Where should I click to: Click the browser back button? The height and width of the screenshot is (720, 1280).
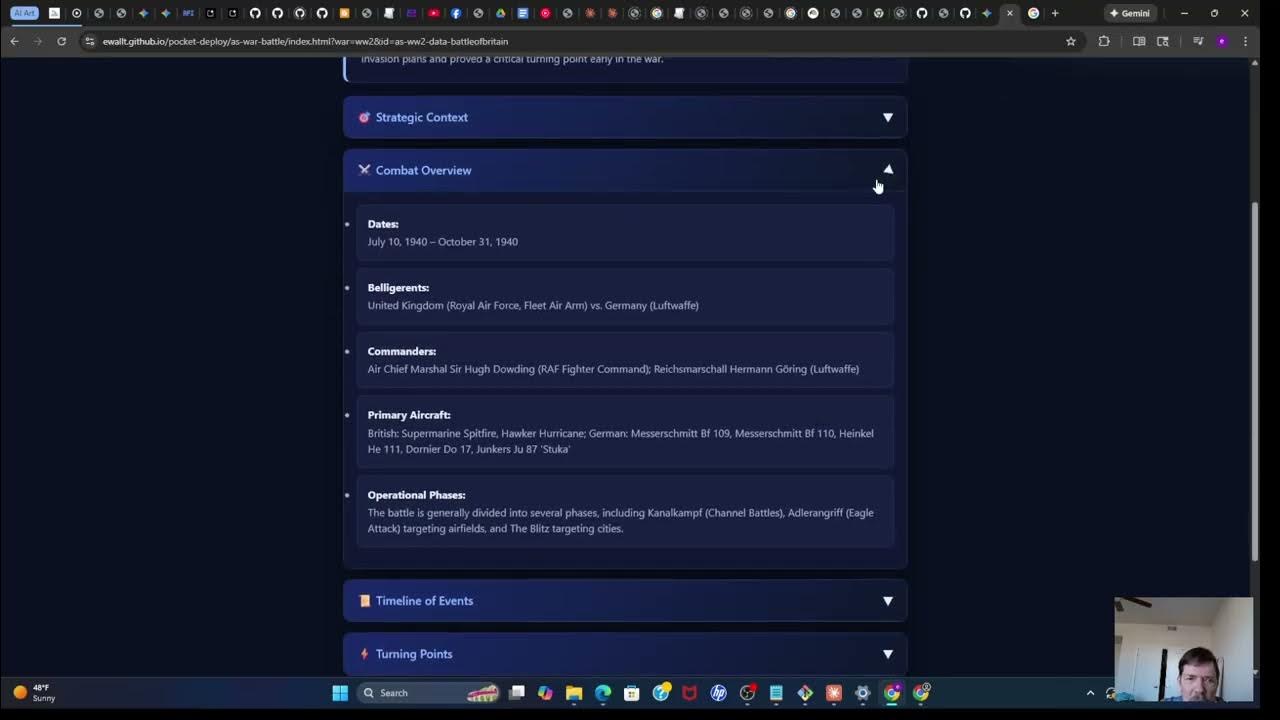13,41
